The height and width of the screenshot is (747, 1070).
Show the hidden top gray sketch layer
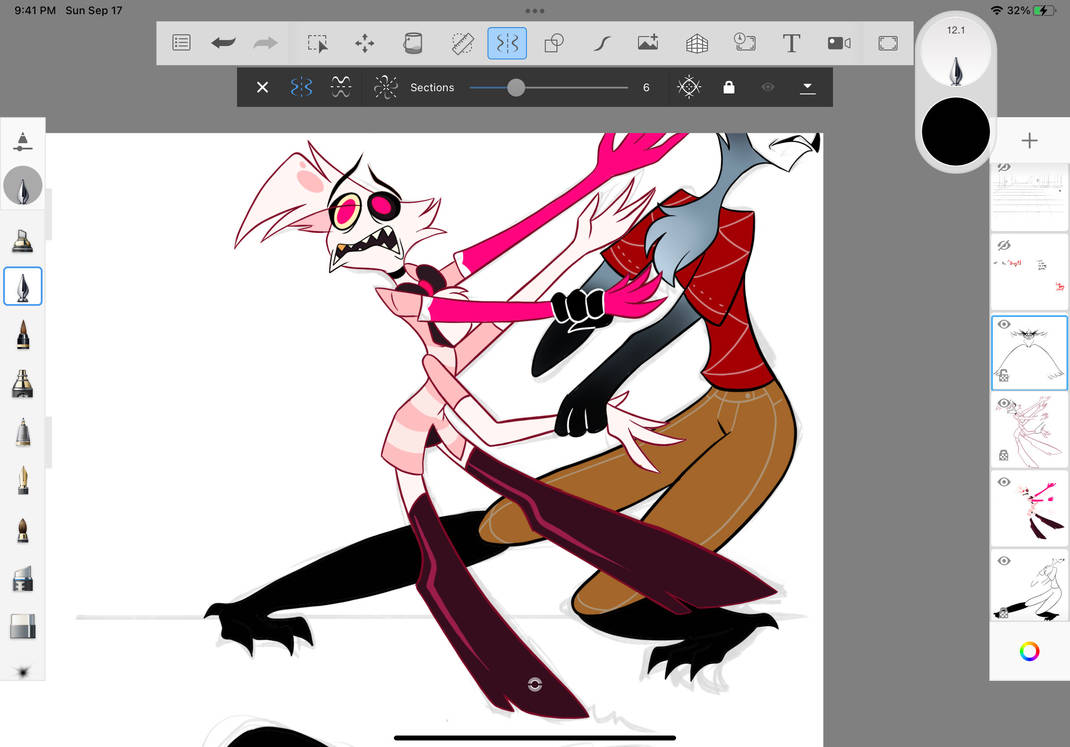click(1003, 168)
